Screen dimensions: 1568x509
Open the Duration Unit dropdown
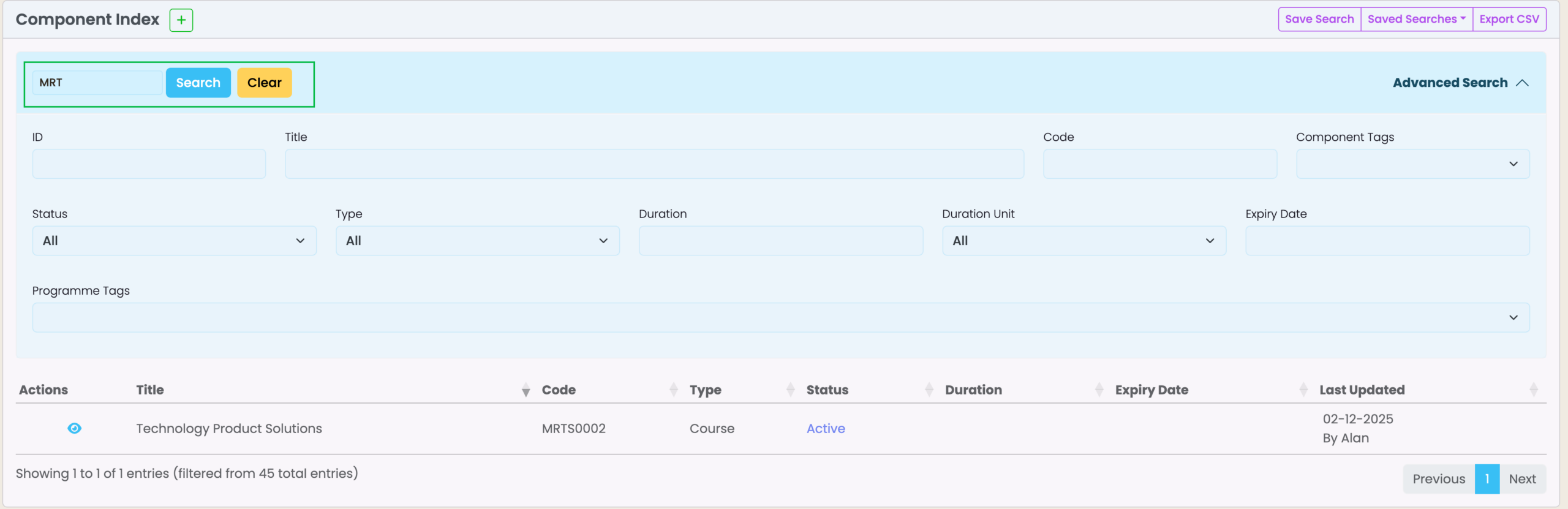(x=1084, y=241)
